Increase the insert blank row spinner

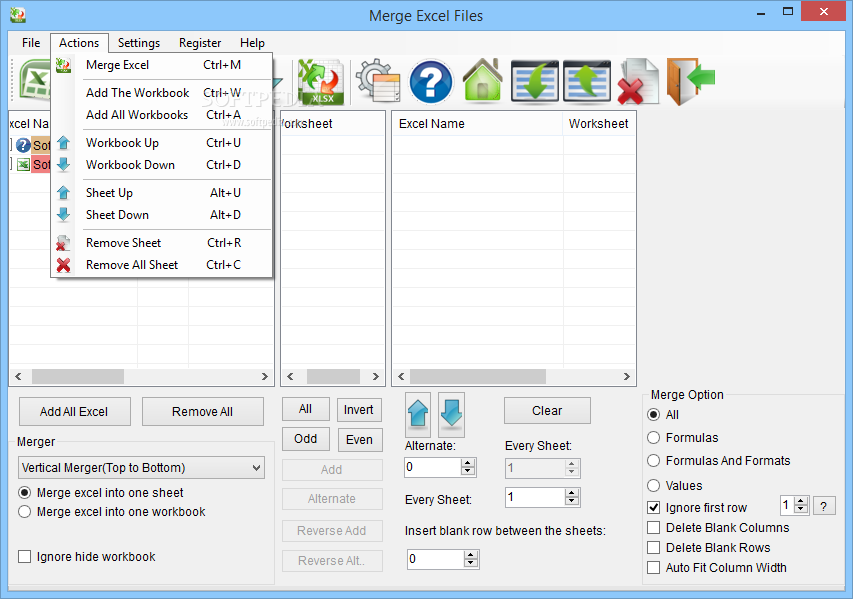471,555
